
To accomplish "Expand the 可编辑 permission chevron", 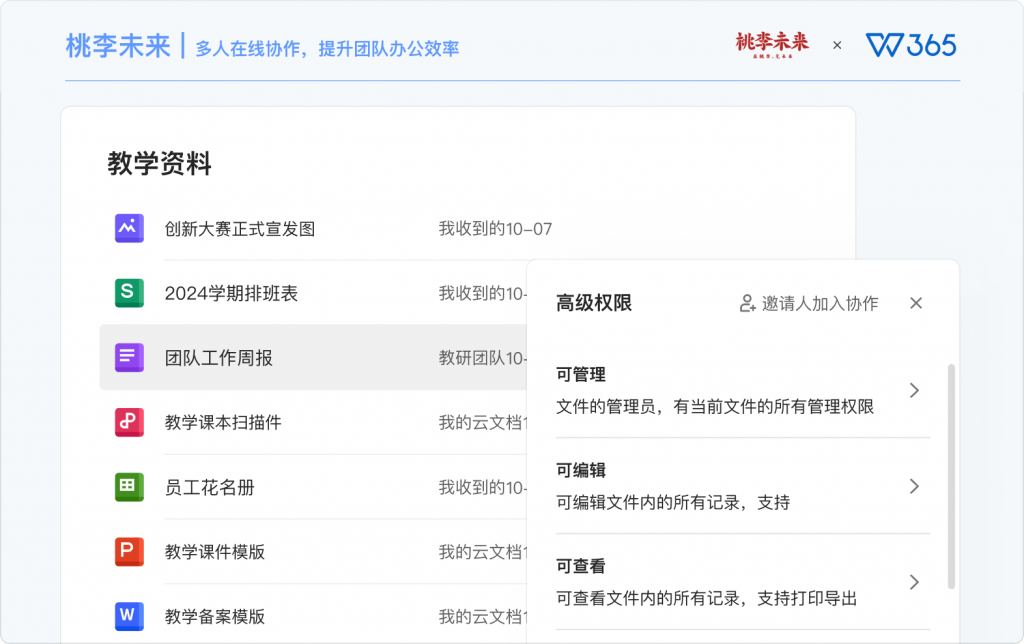I will [914, 486].
